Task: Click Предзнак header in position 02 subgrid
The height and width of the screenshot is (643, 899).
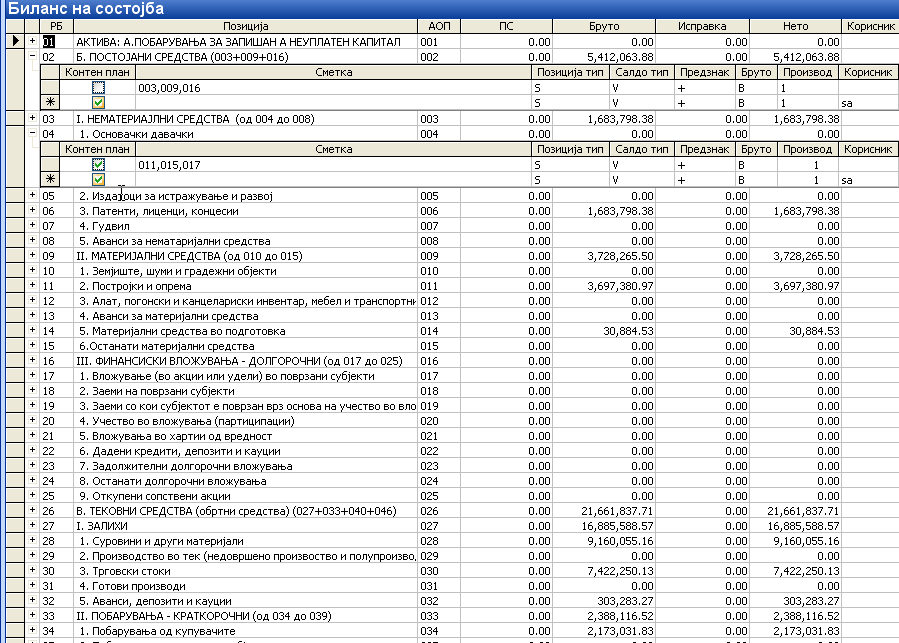Action: point(705,72)
